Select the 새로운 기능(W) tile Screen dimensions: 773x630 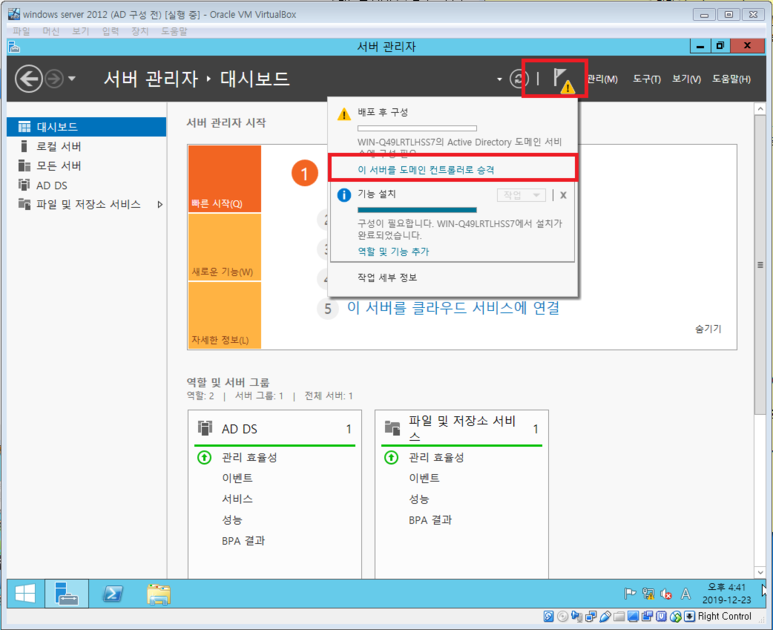(x=224, y=247)
